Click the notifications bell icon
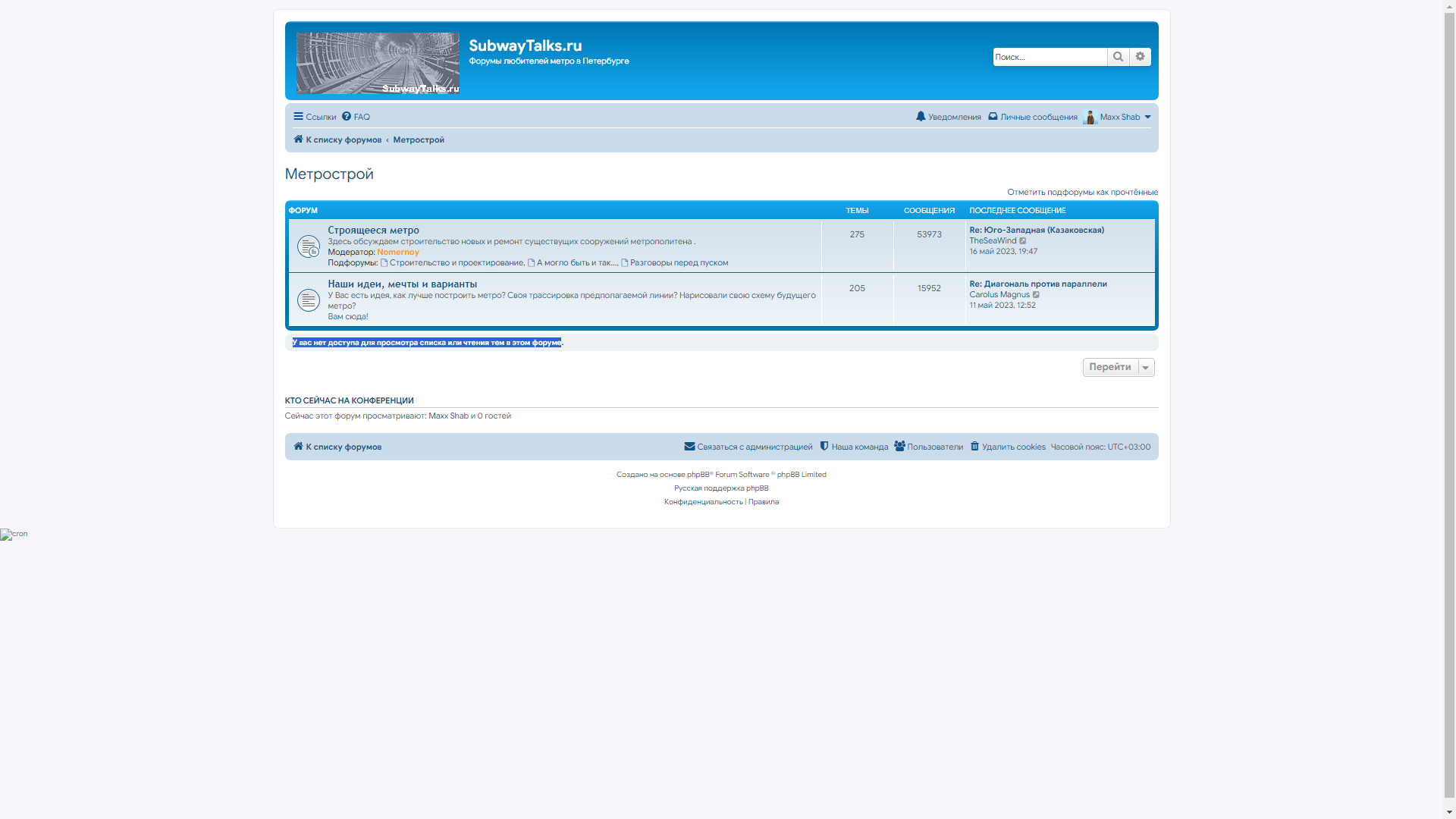 click(921, 117)
